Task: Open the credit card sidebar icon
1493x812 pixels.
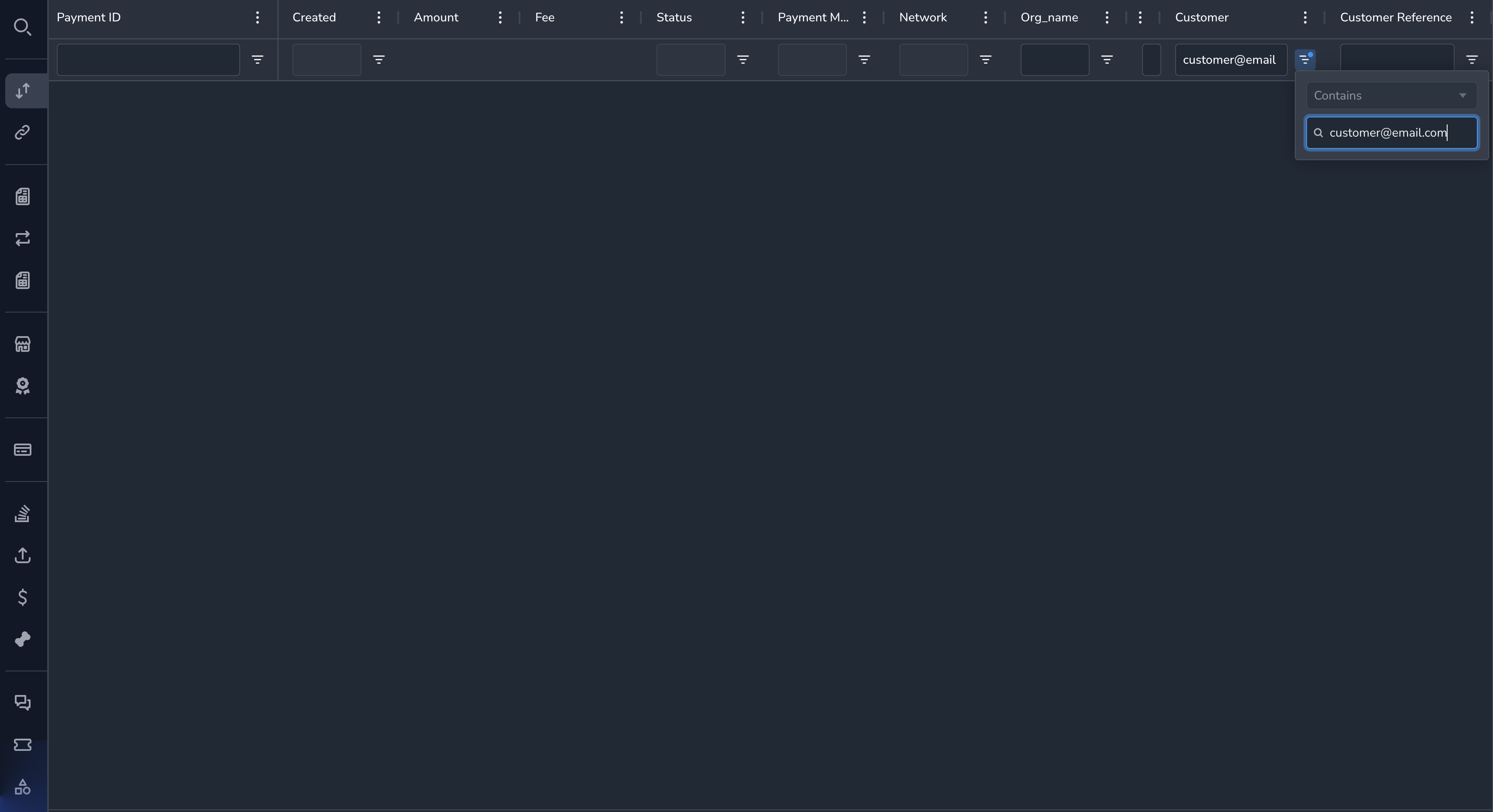Action: click(23, 450)
